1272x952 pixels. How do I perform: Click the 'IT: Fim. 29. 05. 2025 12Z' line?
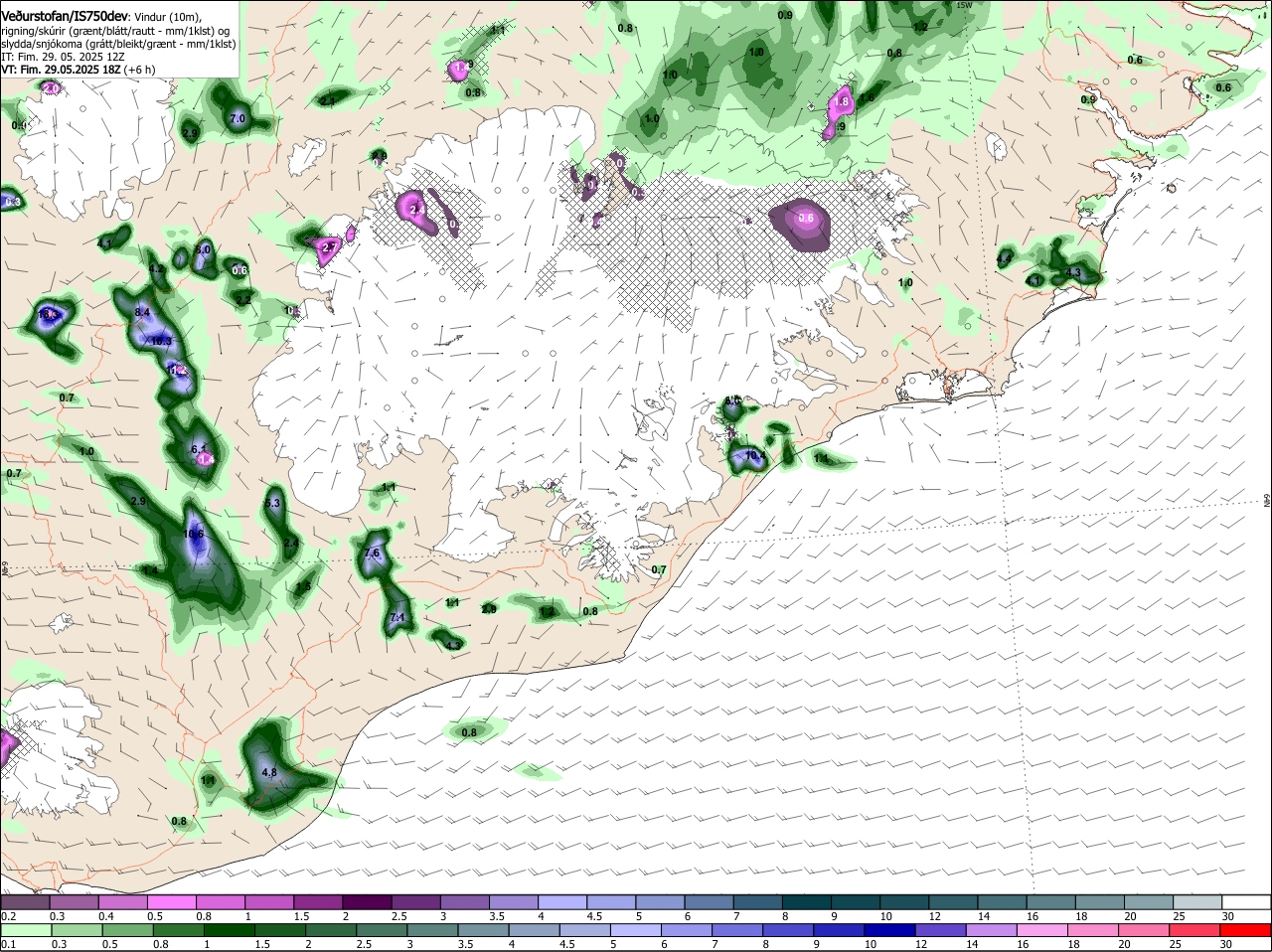(x=63, y=57)
